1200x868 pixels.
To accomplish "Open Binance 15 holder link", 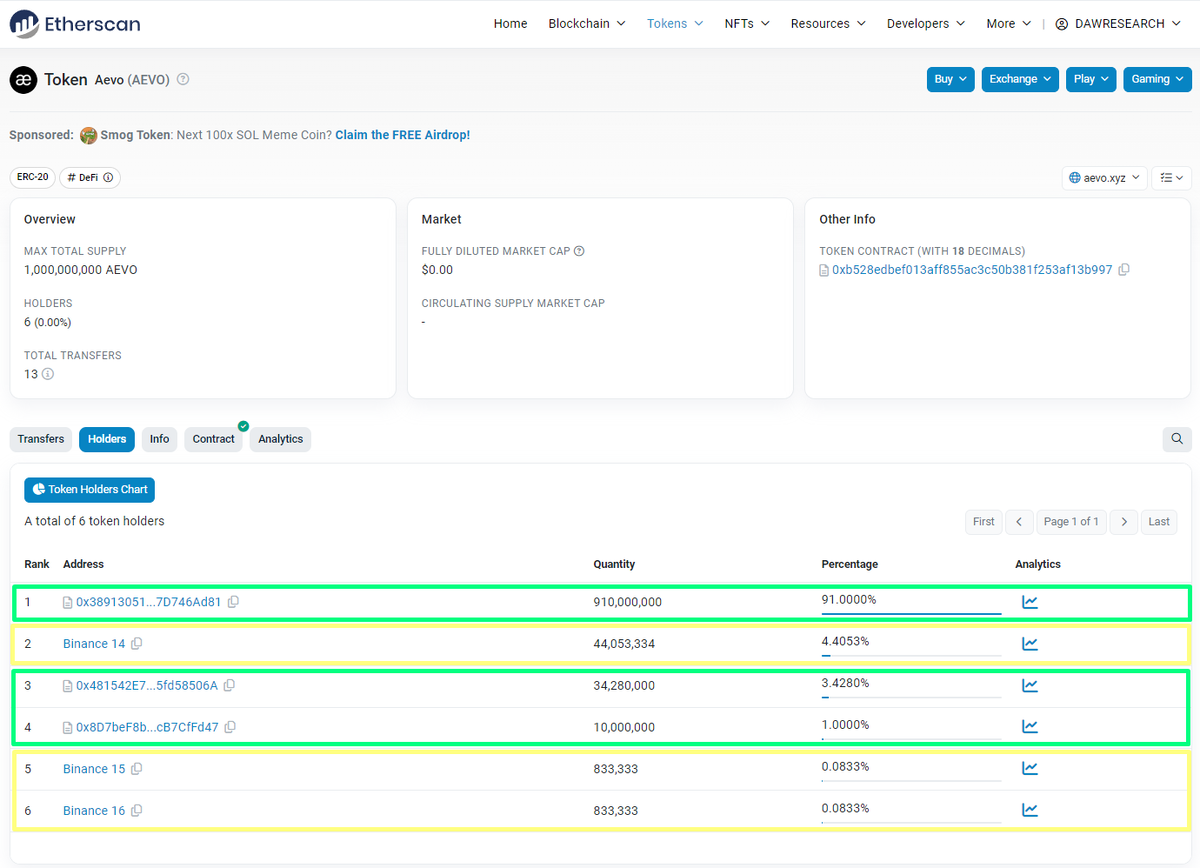I will tap(94, 769).
